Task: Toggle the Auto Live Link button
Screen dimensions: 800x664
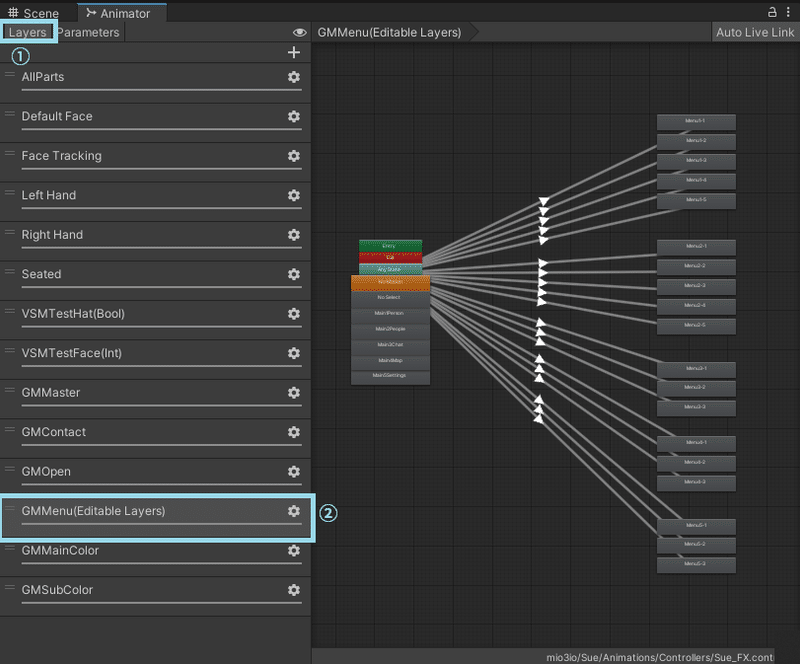Action: (x=755, y=32)
